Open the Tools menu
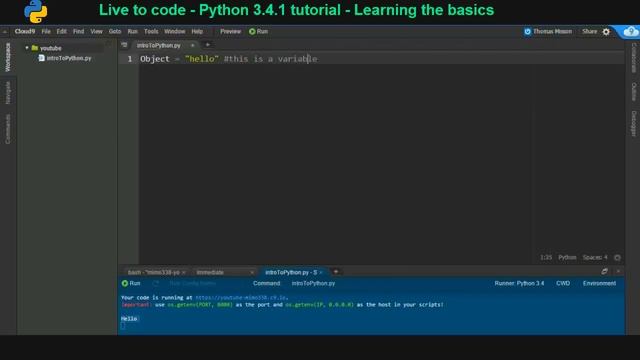640x360 pixels. tap(151, 31)
